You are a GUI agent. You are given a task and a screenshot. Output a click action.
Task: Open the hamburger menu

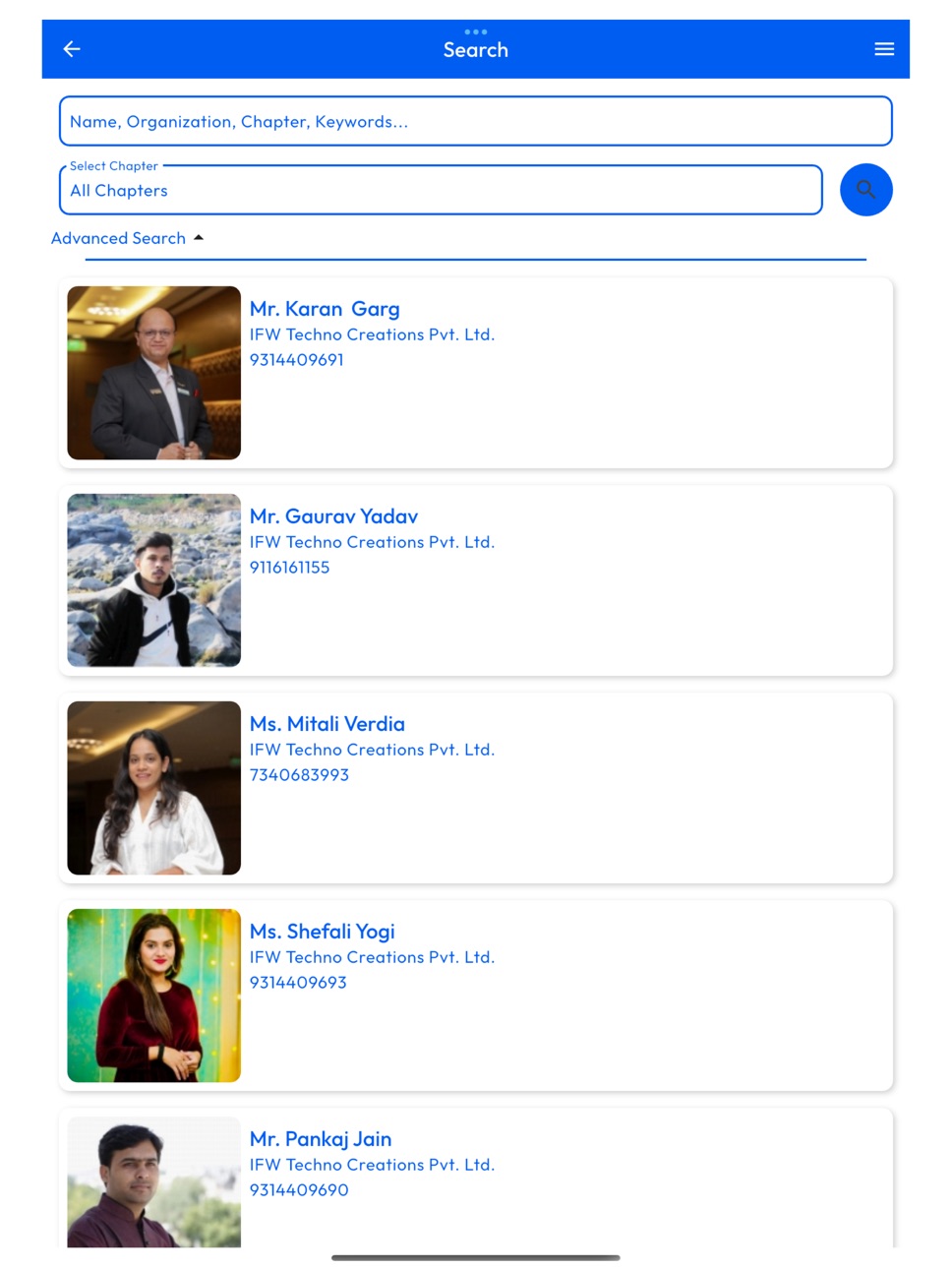[x=884, y=49]
